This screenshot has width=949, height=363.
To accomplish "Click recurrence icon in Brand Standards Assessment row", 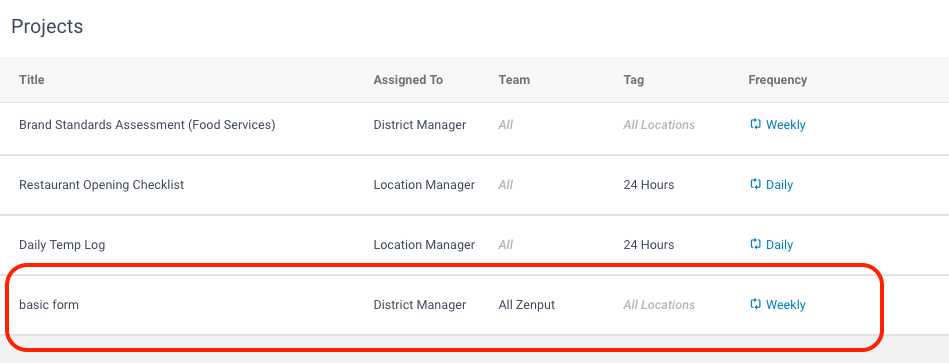I will (x=755, y=125).
